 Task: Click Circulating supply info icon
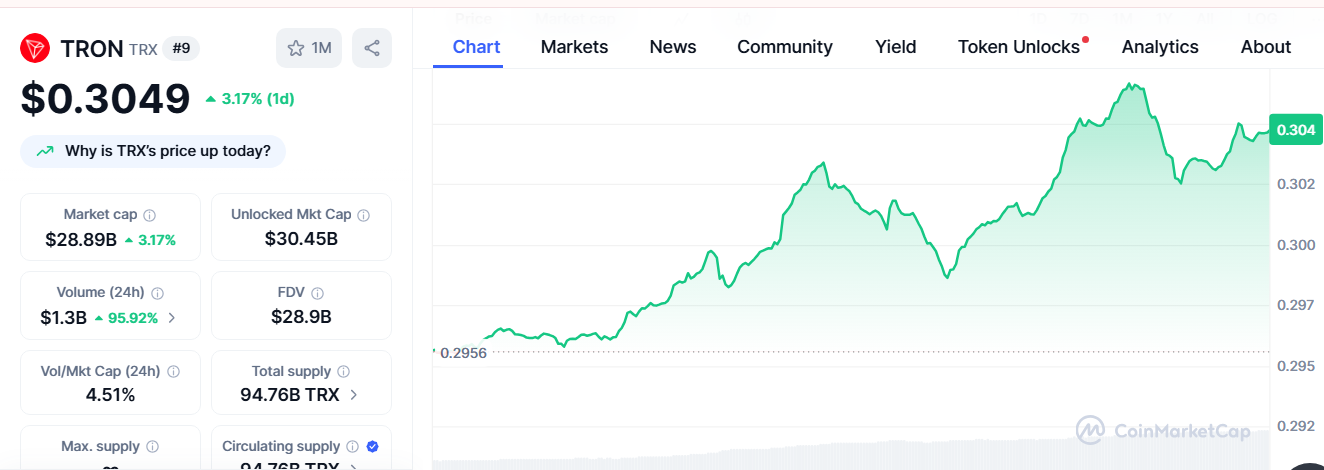tap(353, 447)
